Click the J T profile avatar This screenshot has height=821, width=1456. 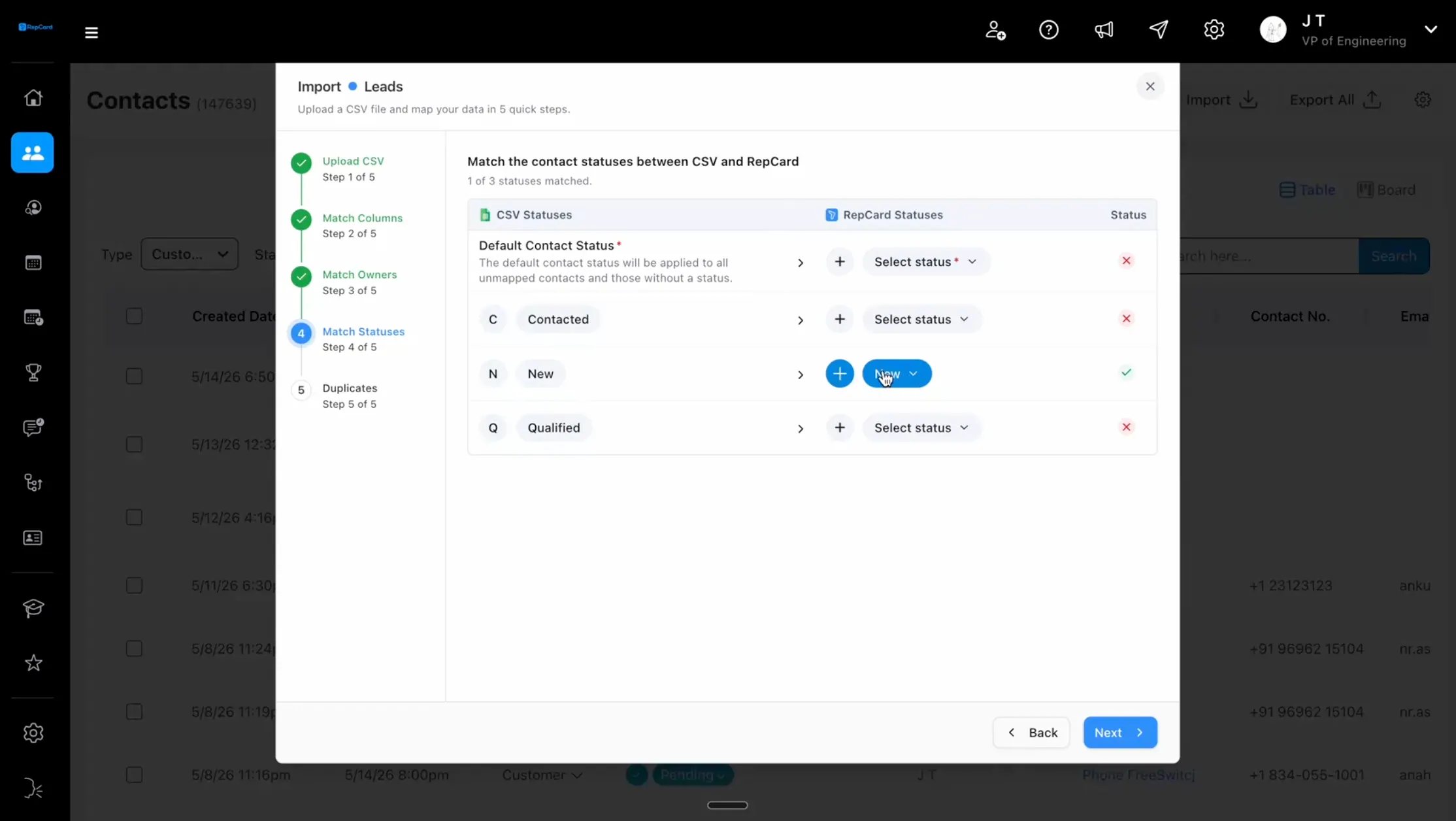point(1273,30)
